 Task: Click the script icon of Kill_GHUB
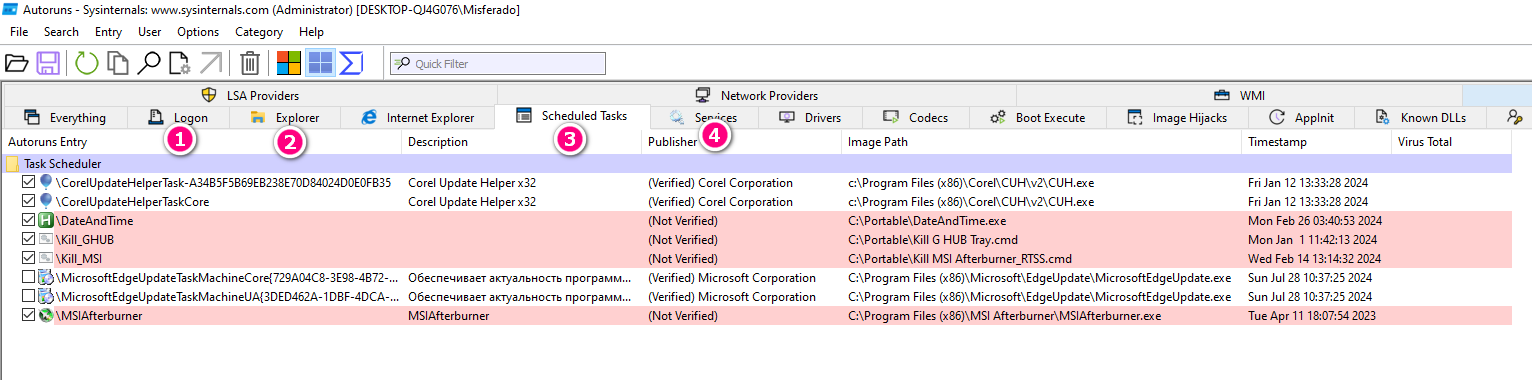(x=45, y=239)
